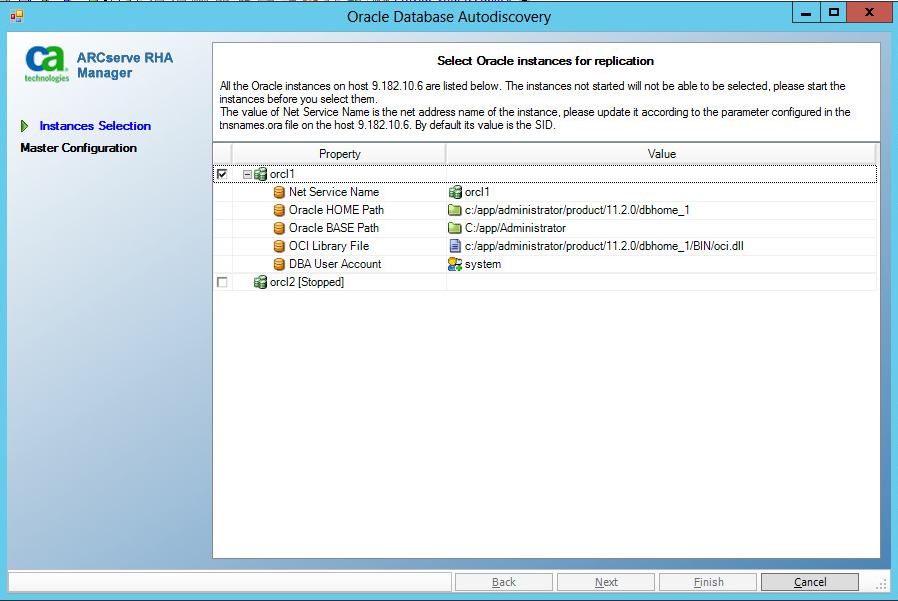Click the Property column header
The width and height of the screenshot is (898, 601).
click(x=339, y=154)
